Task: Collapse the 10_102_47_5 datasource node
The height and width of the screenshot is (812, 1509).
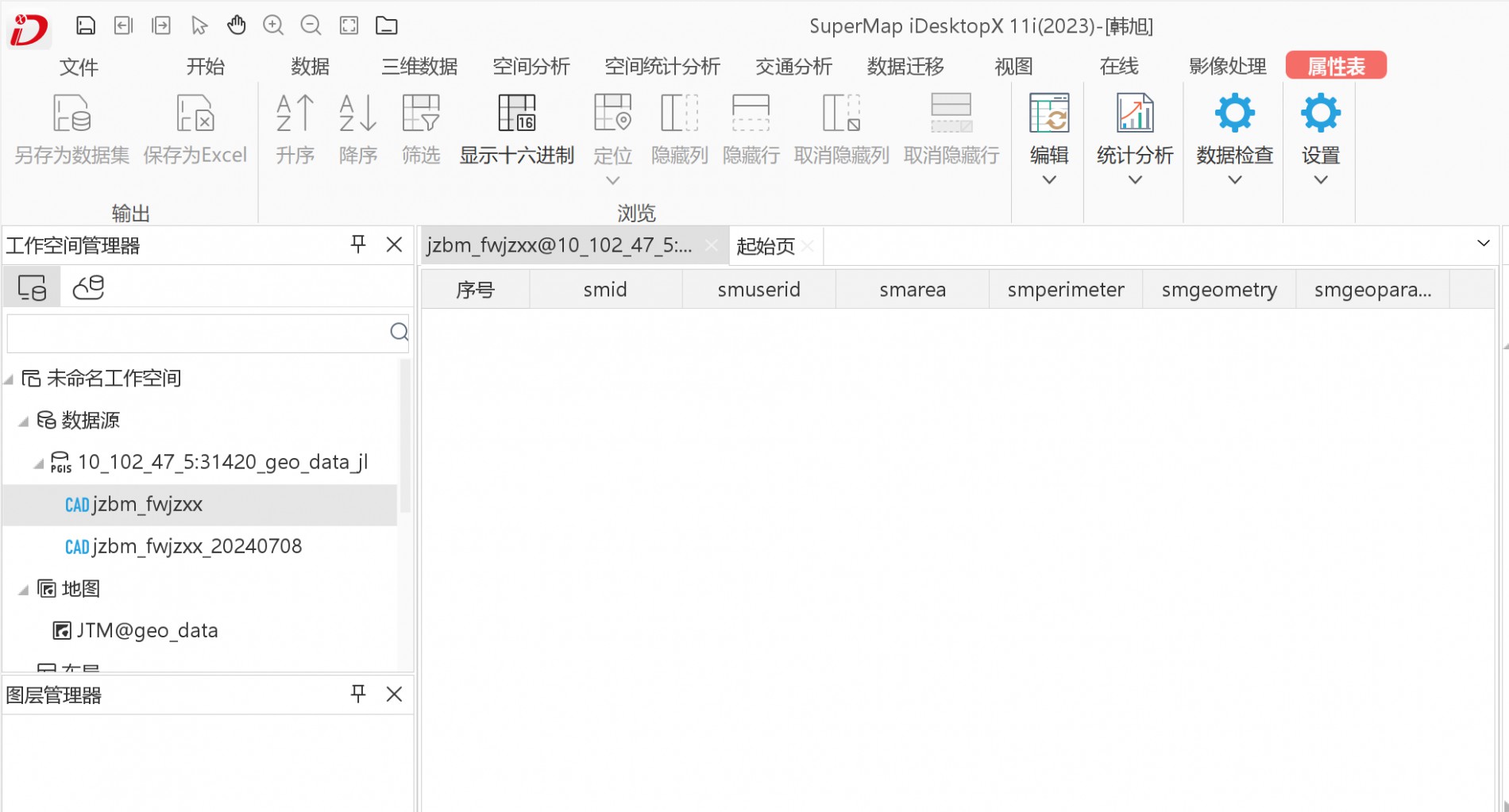Action: click(39, 464)
